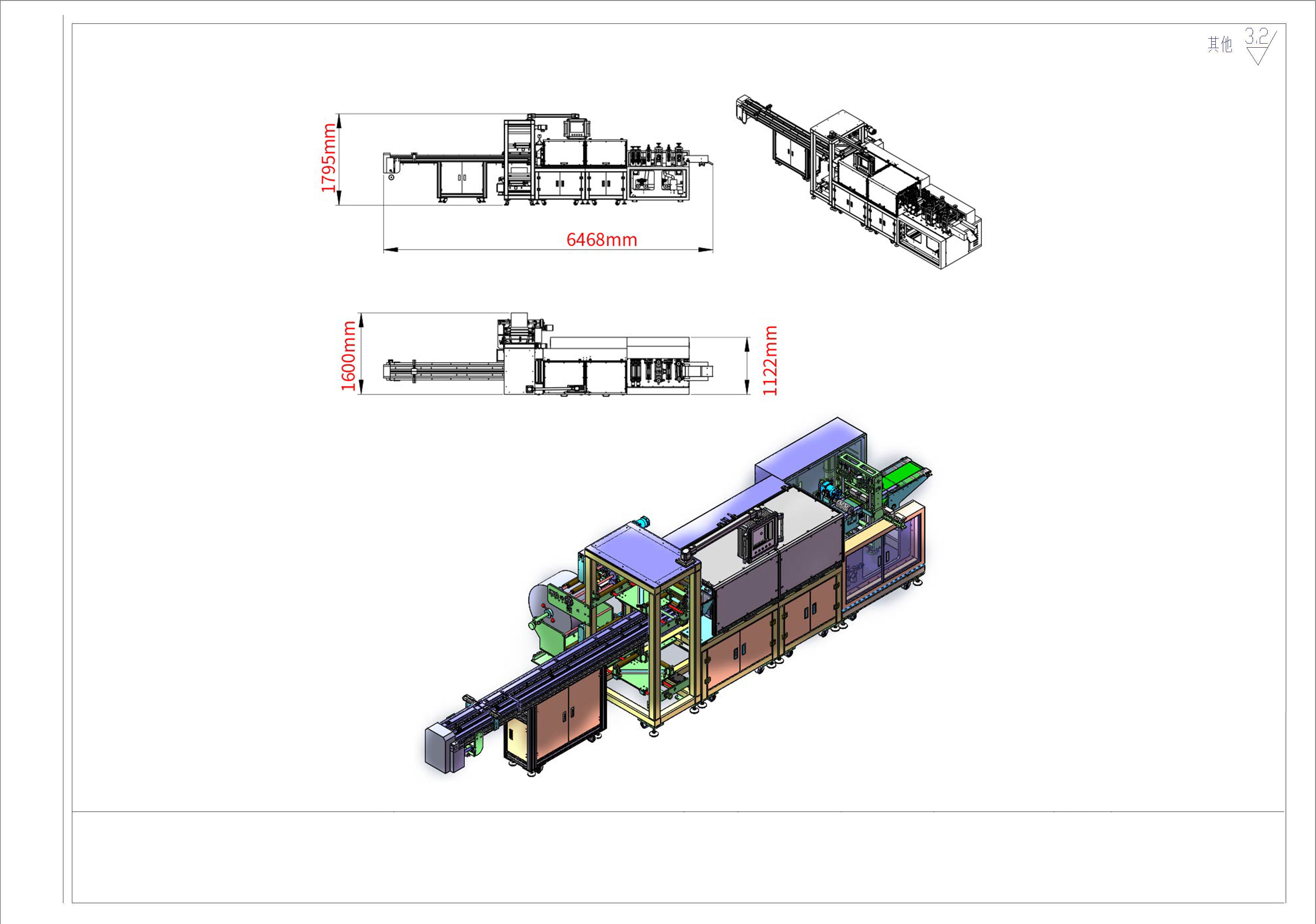Click the 1795mm height dimension text
This screenshot has width=1316, height=924.
328,158
